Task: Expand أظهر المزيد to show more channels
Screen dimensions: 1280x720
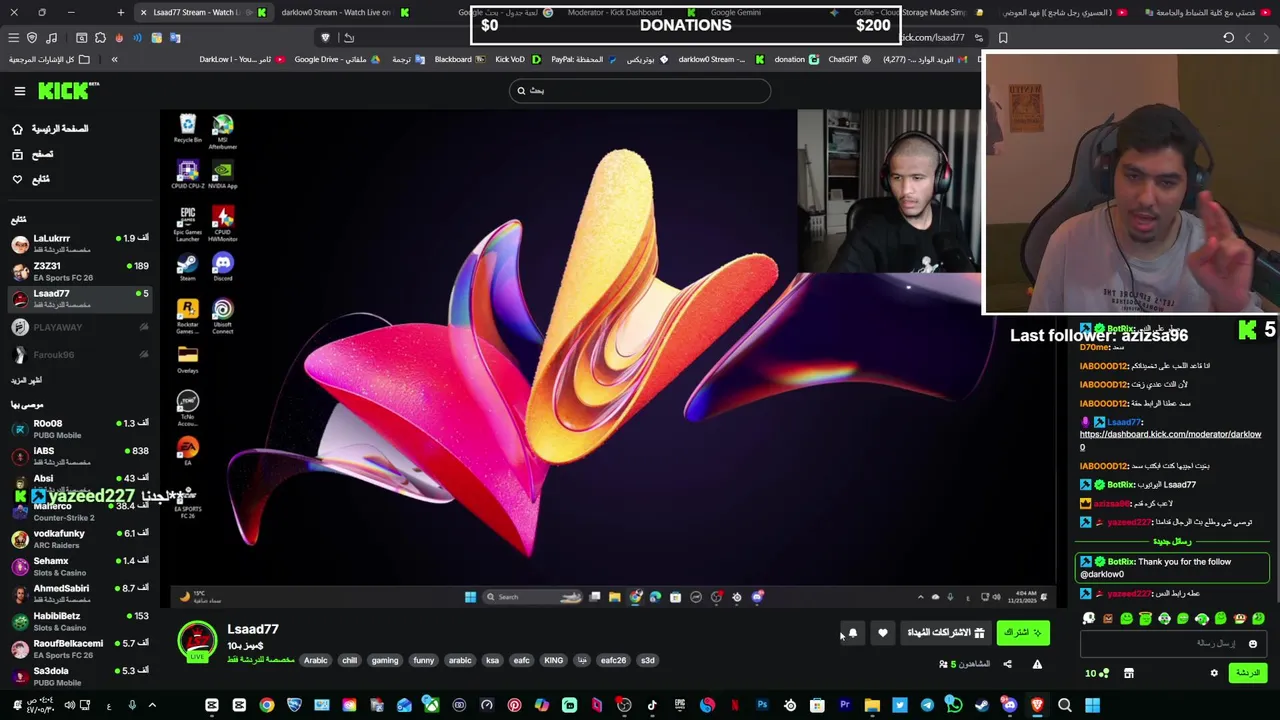Action: click(x=26, y=380)
